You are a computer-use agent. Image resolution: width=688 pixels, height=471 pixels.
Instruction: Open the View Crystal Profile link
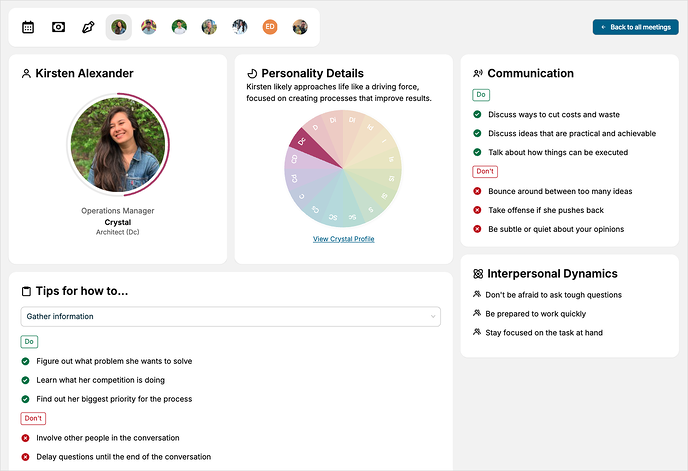pos(343,239)
